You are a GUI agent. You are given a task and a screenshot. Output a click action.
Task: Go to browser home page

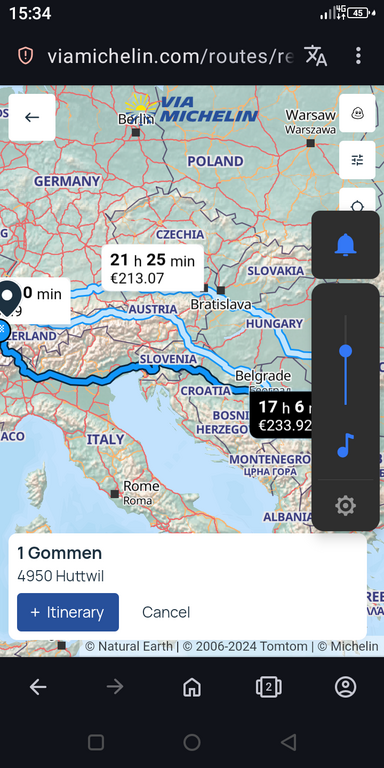coord(192,687)
